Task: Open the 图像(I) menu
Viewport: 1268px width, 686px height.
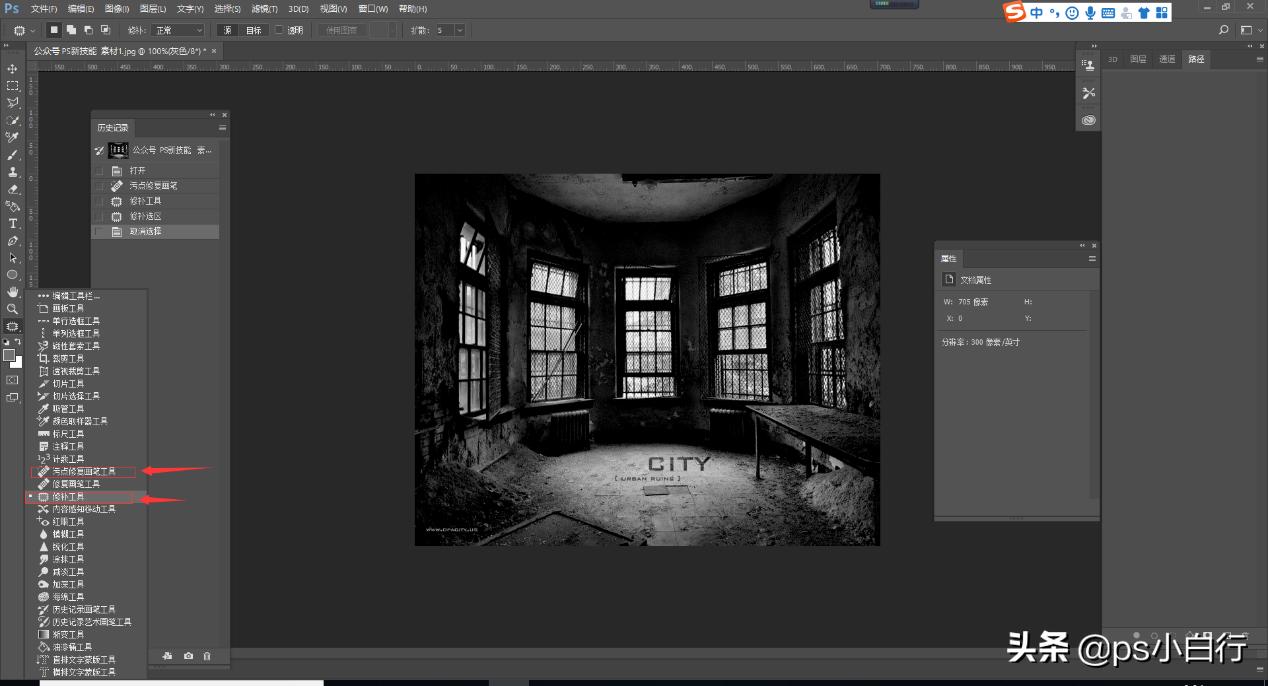Action: [x=117, y=8]
